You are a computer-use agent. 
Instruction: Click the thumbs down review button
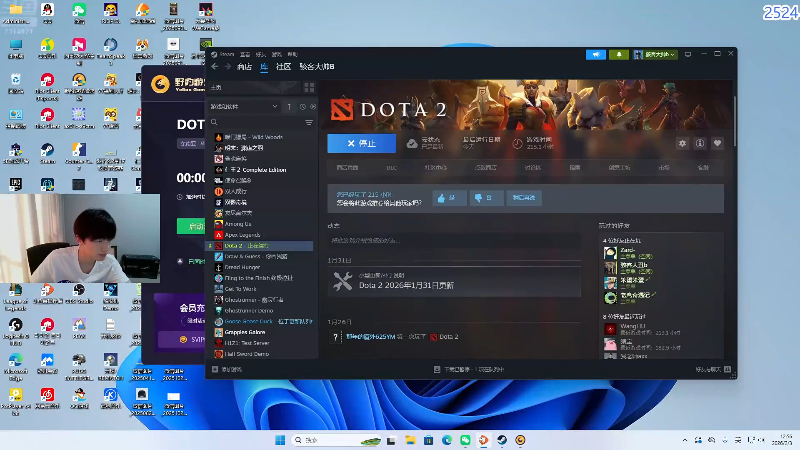(486, 198)
